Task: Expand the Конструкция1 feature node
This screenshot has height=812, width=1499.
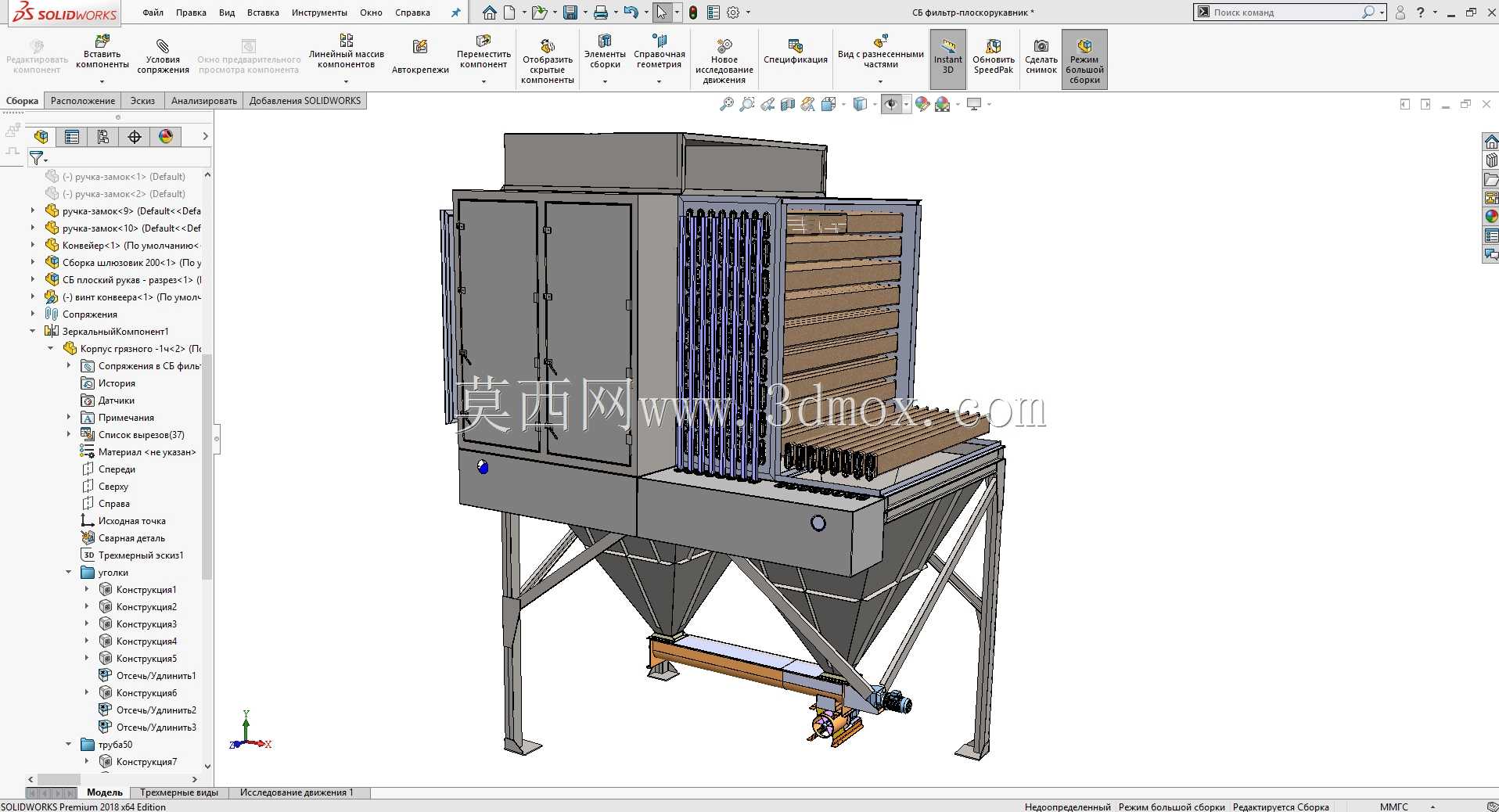Action: pos(87,590)
